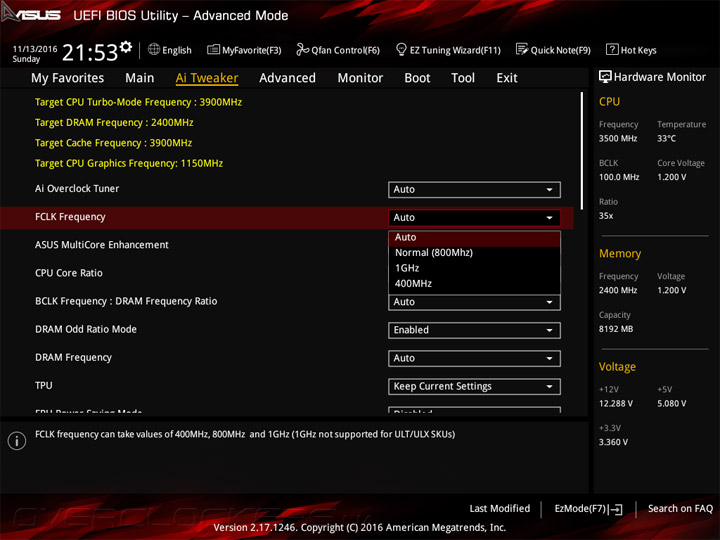
Task: Click Voltage heading in Hardware Monitor
Action: (617, 366)
